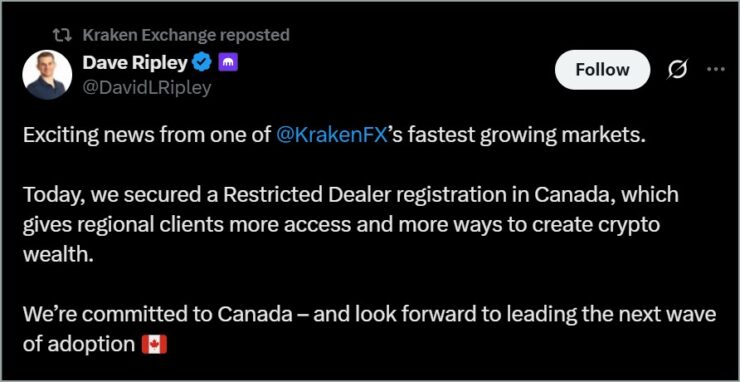The height and width of the screenshot is (382, 740).
Task: Click the line starting "gives regional clients"
Action: tap(341, 225)
